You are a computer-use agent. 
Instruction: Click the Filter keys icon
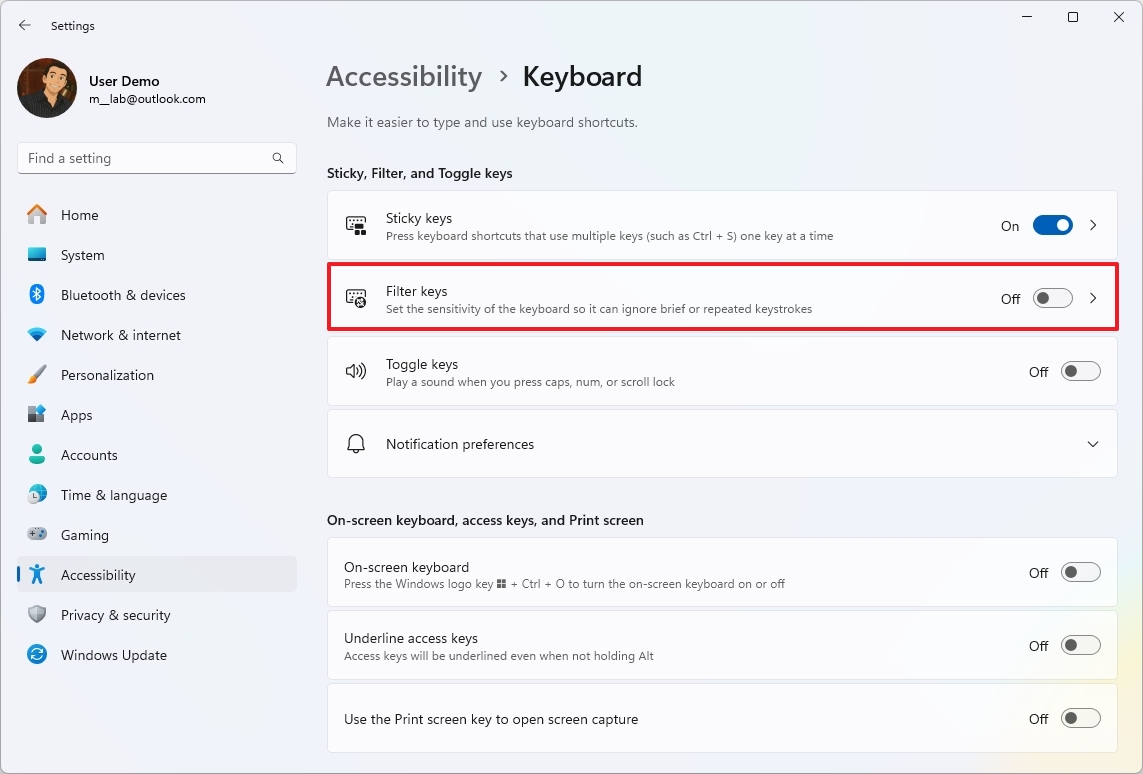(355, 298)
